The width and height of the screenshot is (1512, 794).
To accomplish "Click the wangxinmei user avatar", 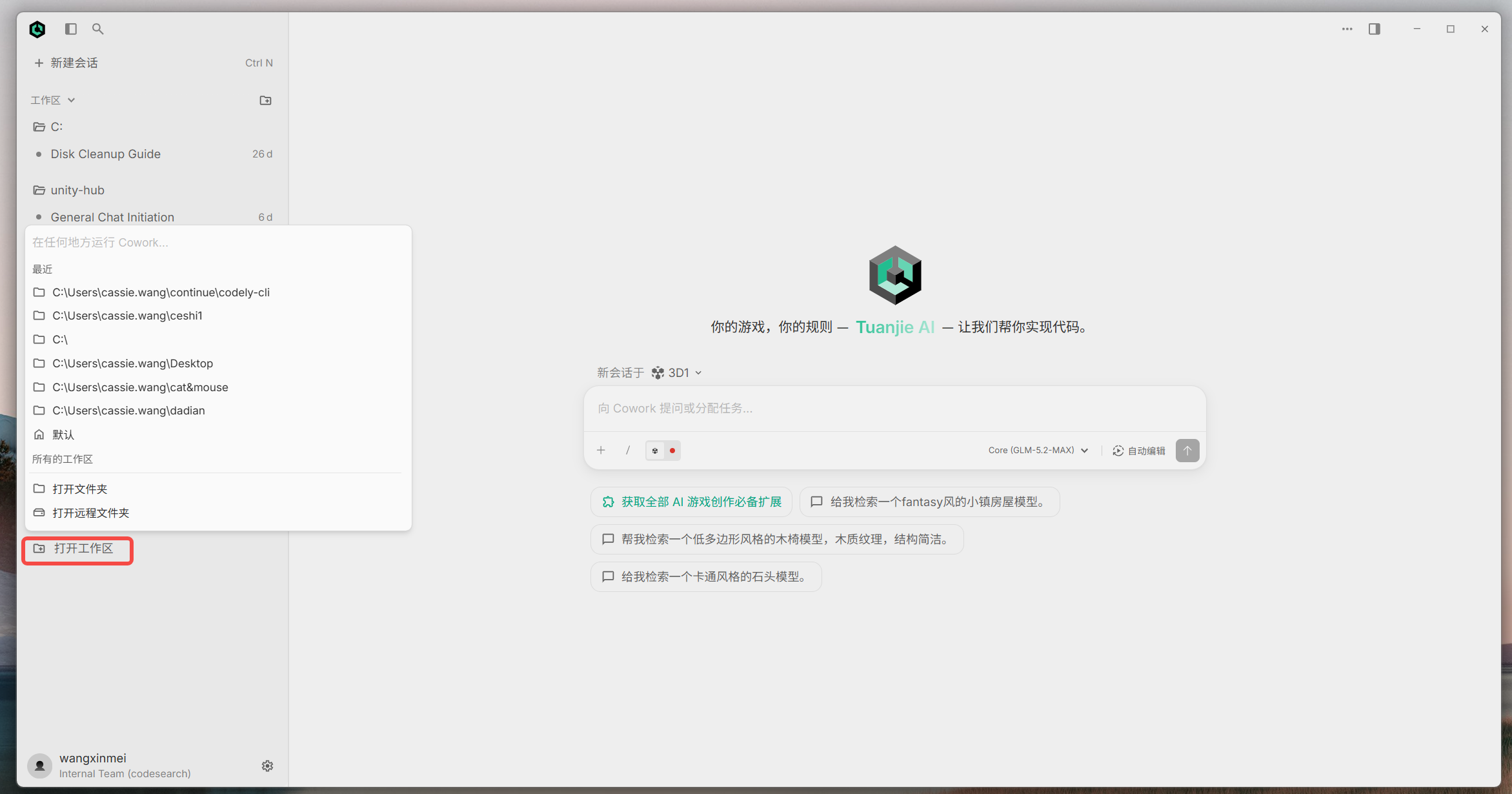I will [x=40, y=766].
